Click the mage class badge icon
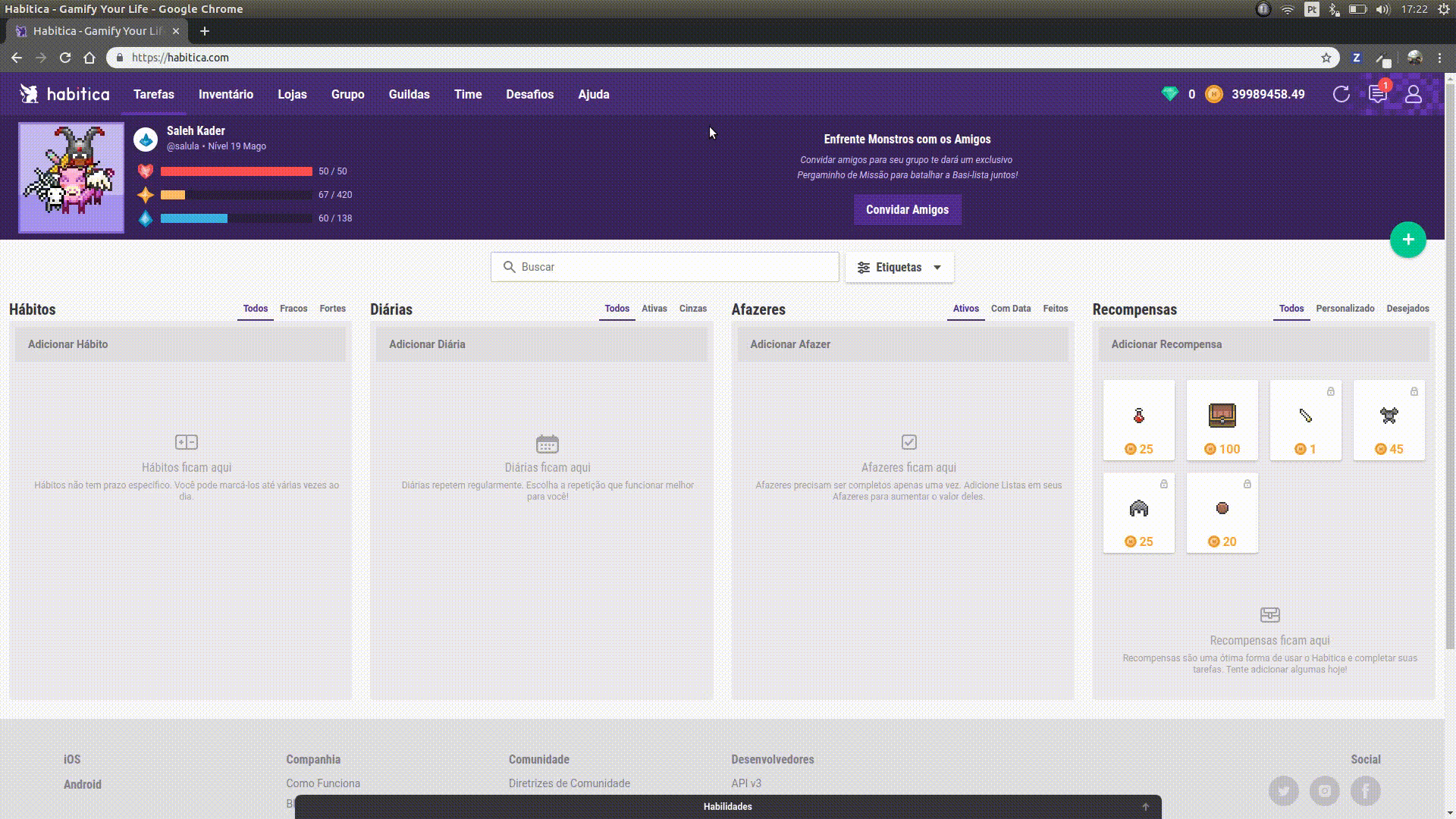This screenshot has height=819, width=1456. click(x=146, y=139)
